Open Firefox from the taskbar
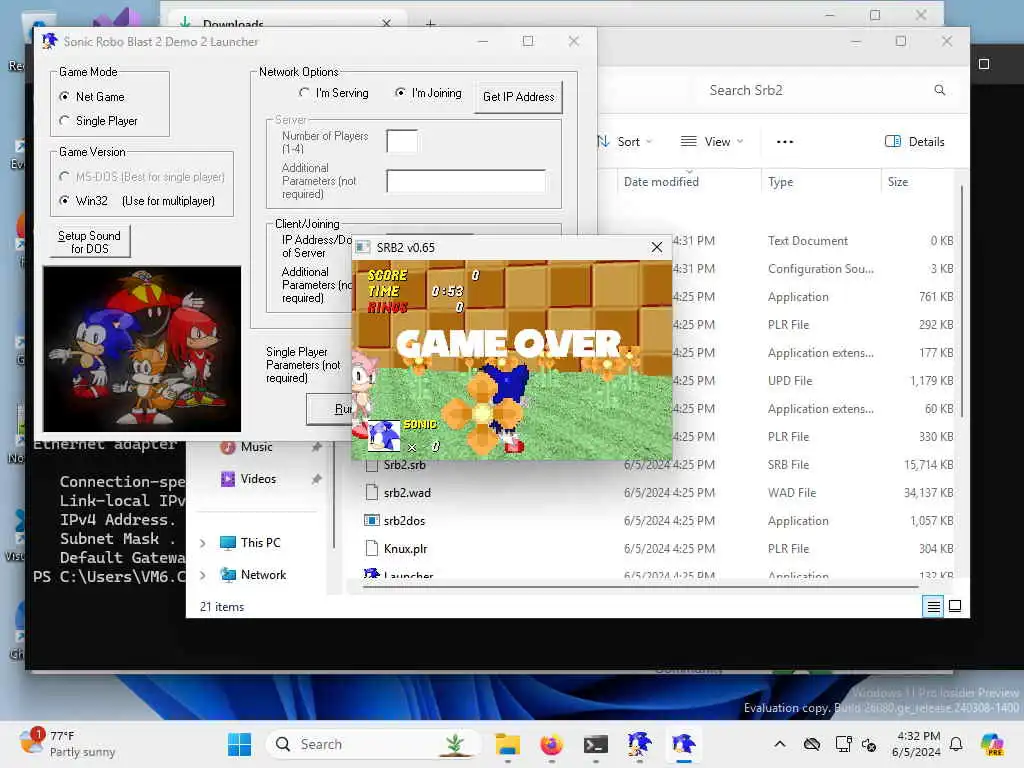This screenshot has height=768, width=1024. (552, 744)
